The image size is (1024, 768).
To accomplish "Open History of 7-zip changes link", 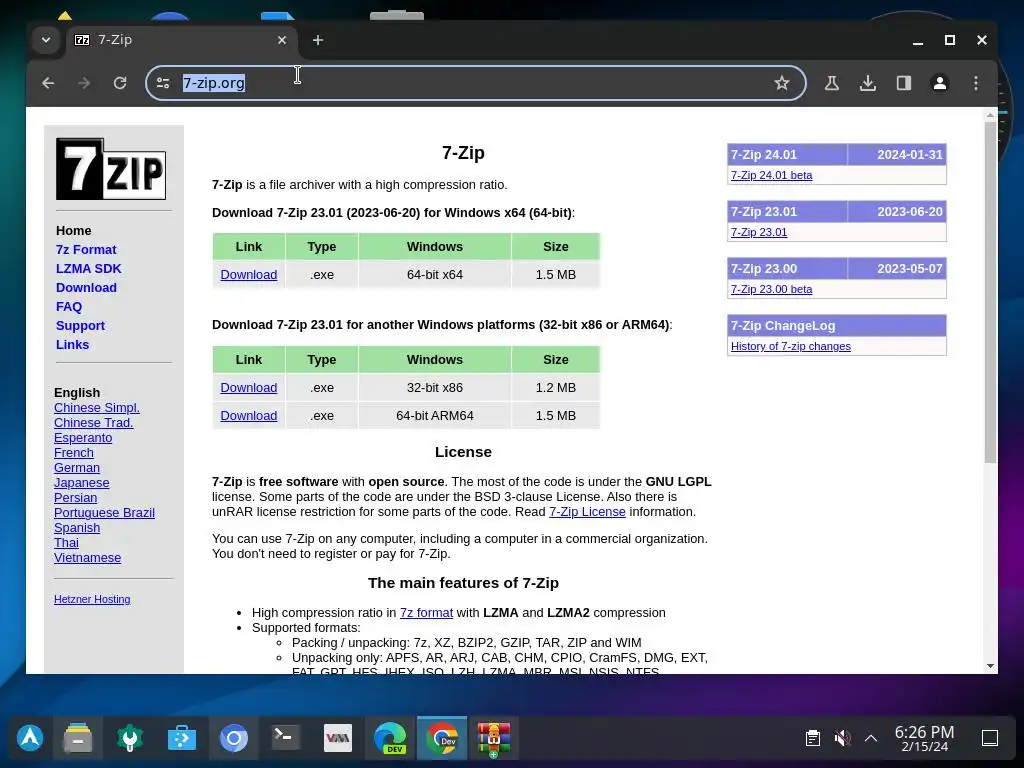I will click(791, 346).
